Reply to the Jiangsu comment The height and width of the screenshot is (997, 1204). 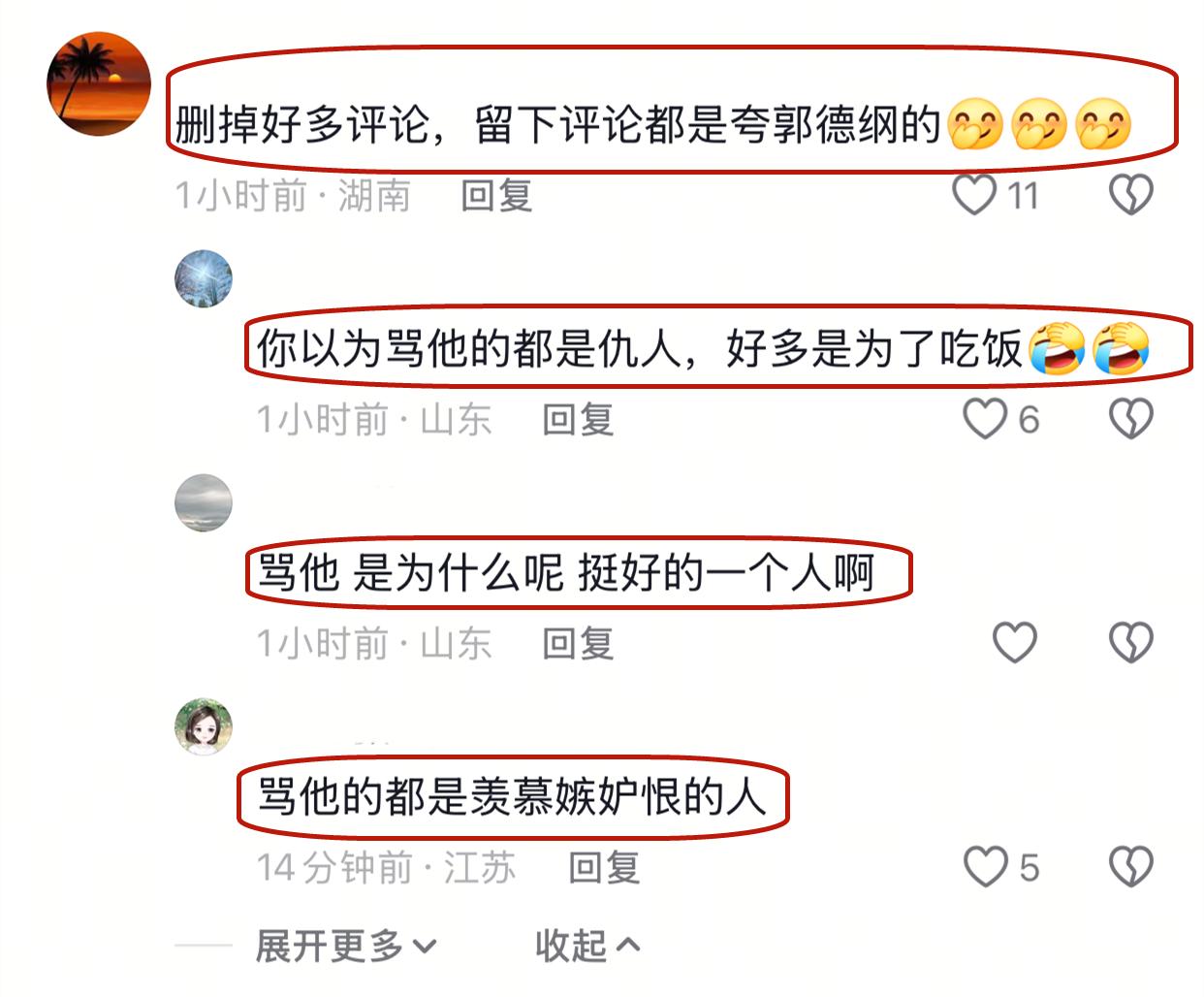[604, 867]
